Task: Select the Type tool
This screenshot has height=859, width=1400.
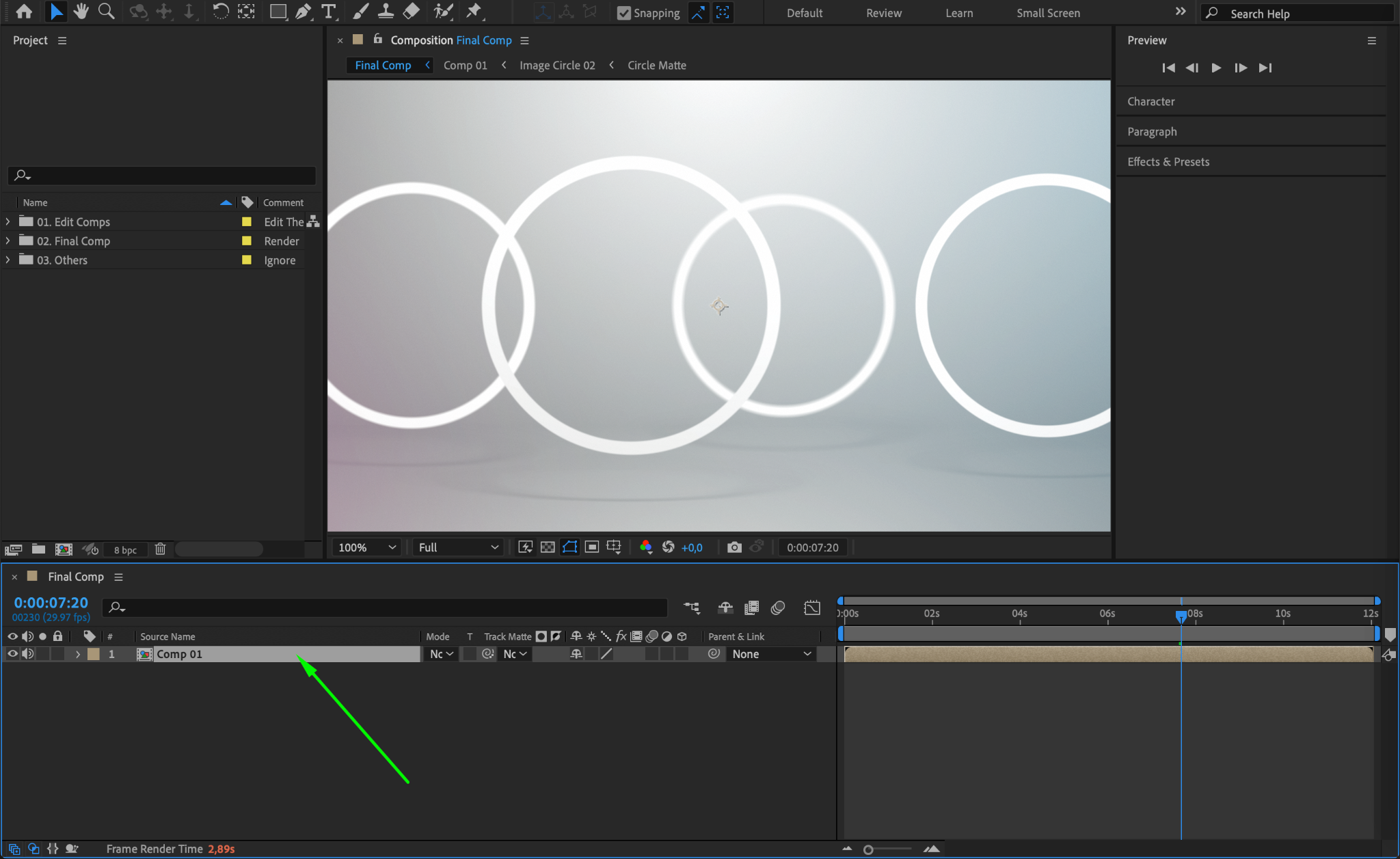Action: [x=329, y=12]
